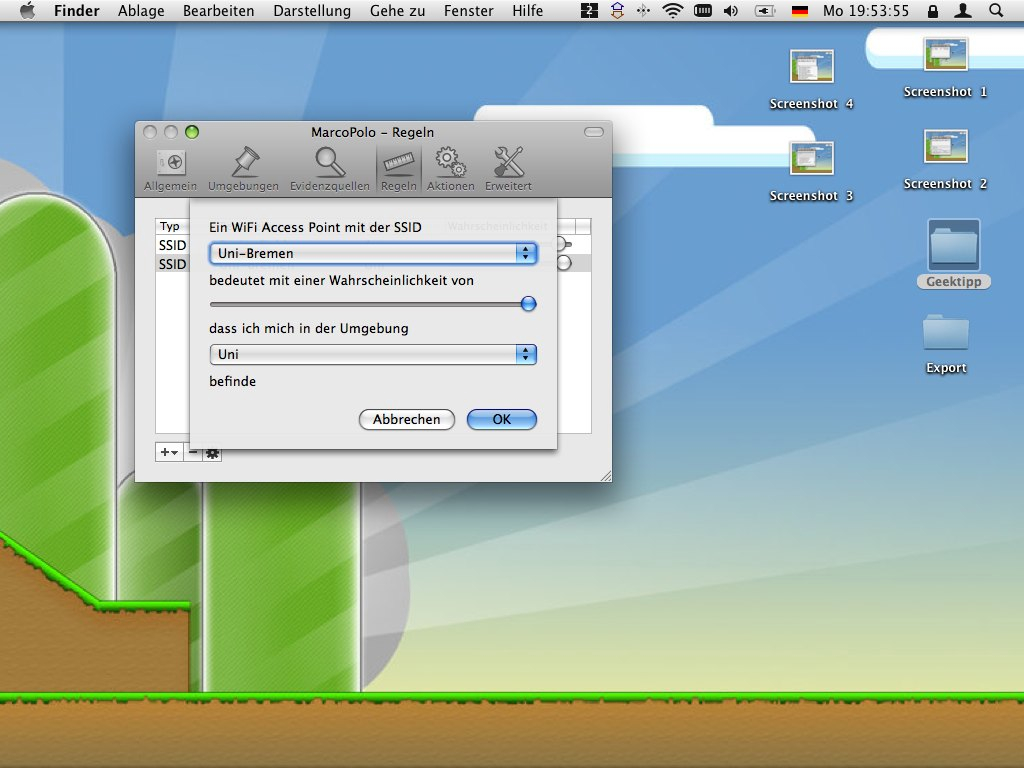Image resolution: width=1024 pixels, height=768 pixels.
Task: Click the WiFi status menu bar icon
Action: [673, 10]
